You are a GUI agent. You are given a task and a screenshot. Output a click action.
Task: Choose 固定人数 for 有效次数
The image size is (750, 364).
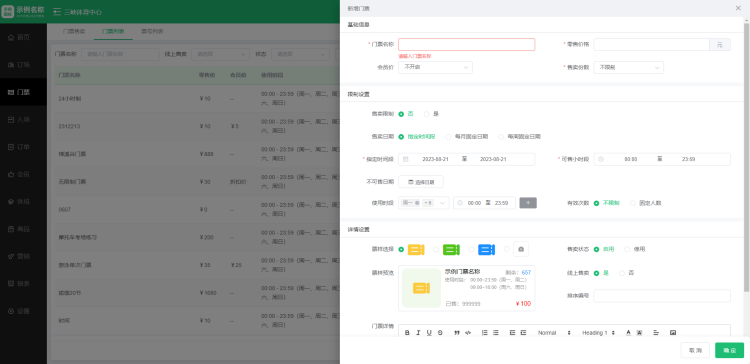(646, 203)
